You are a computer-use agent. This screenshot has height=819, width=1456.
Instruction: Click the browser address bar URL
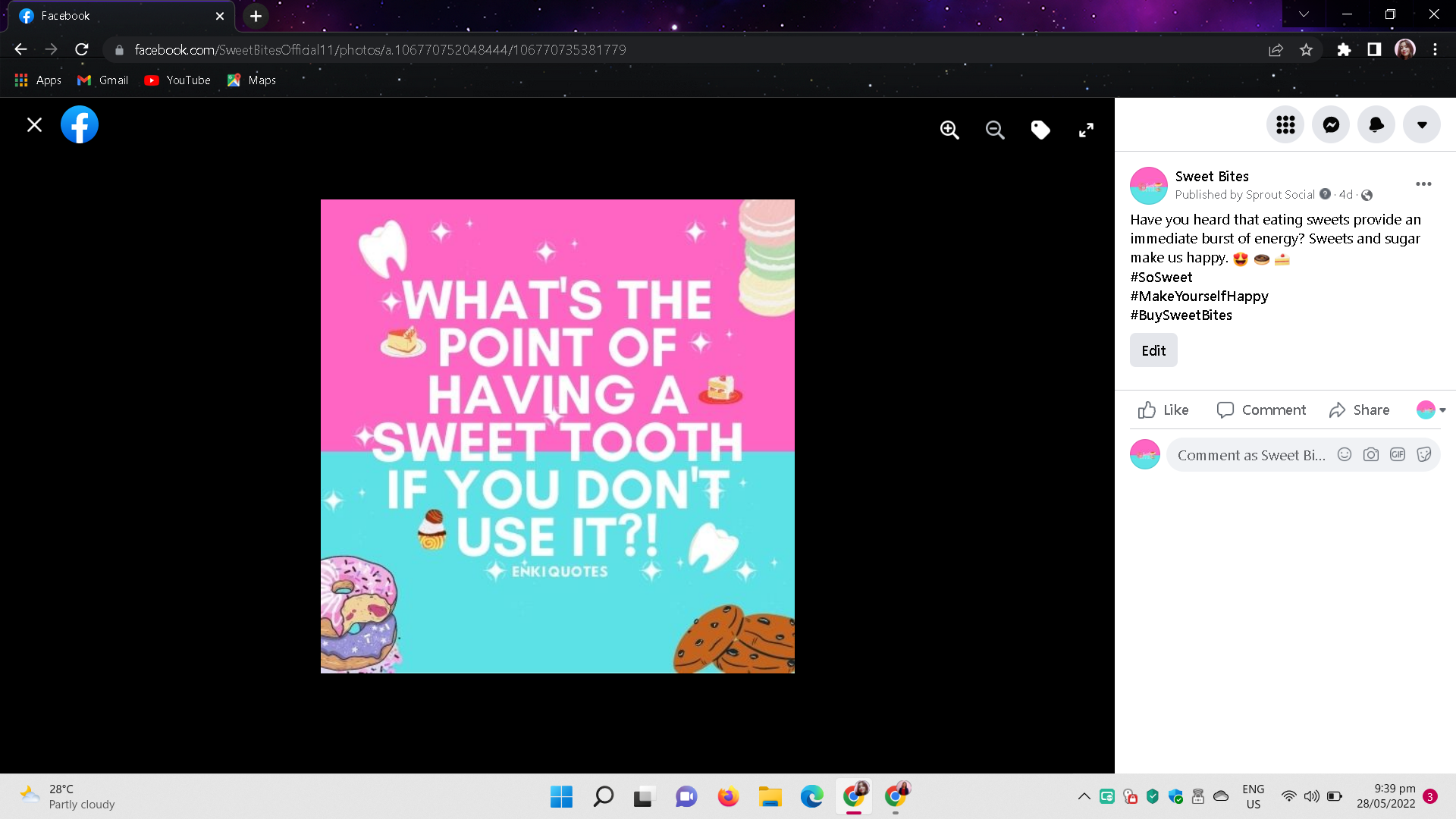pos(381,50)
